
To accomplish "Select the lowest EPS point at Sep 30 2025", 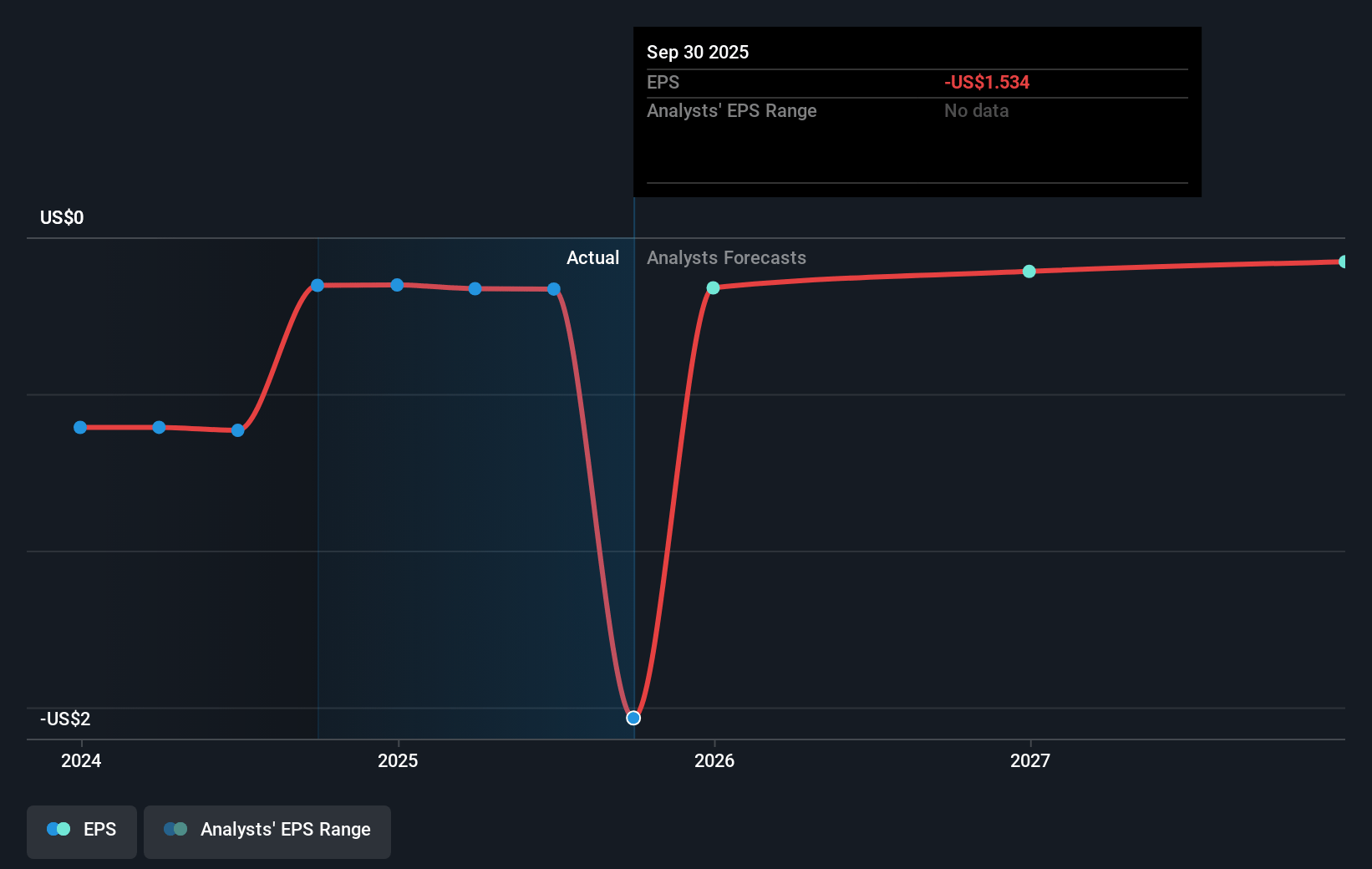I will (633, 718).
